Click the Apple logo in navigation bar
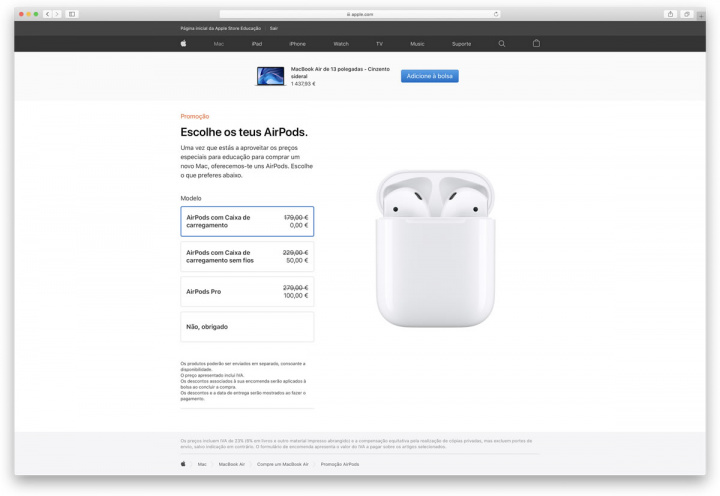 coord(183,44)
